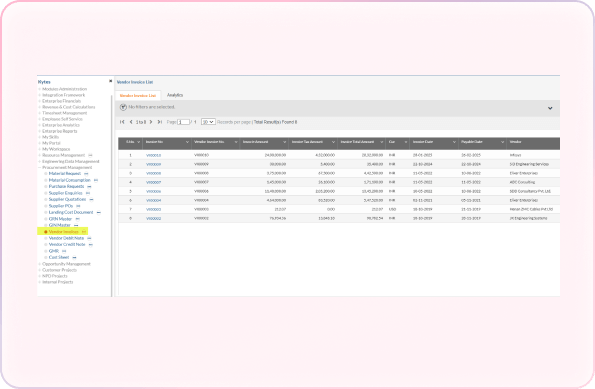This screenshot has height=389, width=595.
Task: Expand the Modules Administration node
Action: tap(39, 89)
